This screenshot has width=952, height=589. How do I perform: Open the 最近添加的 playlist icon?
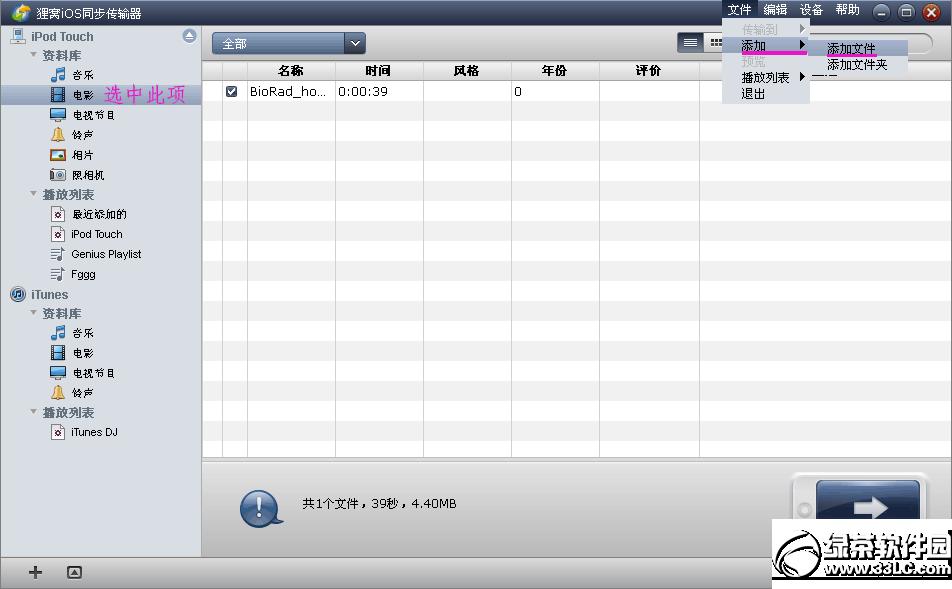click(x=58, y=214)
